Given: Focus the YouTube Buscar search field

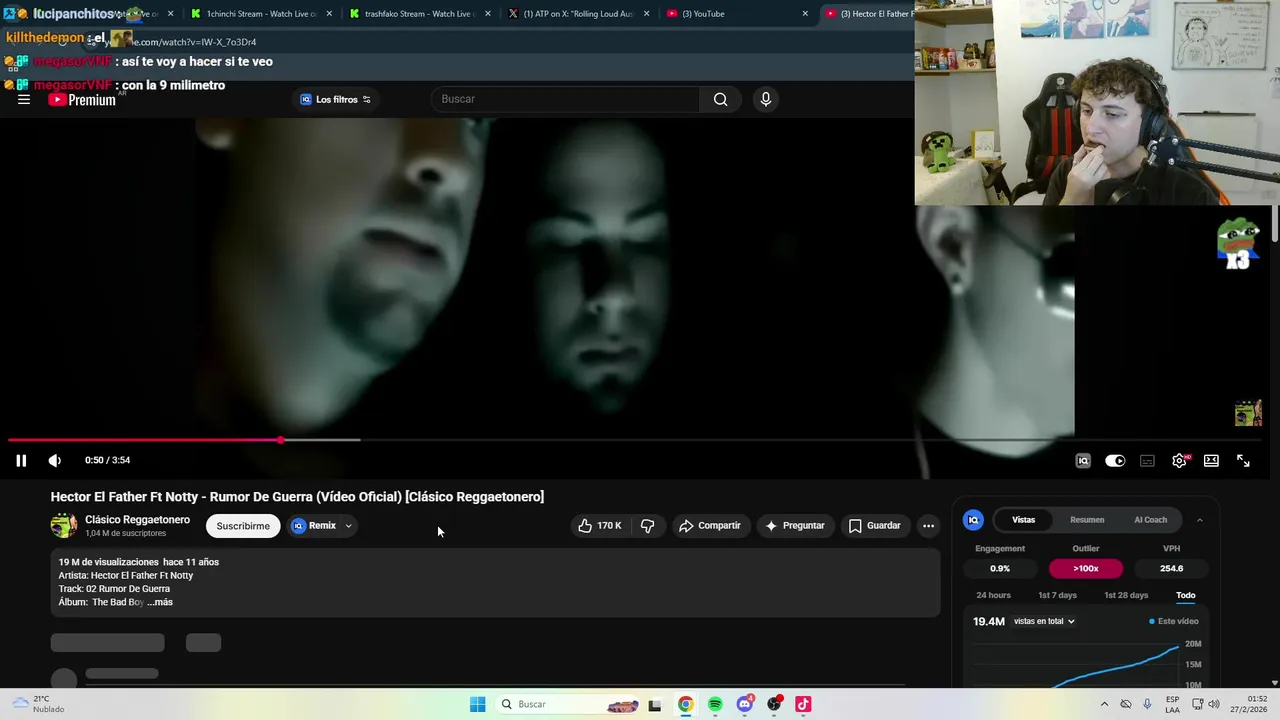Looking at the screenshot, I should point(566,99).
